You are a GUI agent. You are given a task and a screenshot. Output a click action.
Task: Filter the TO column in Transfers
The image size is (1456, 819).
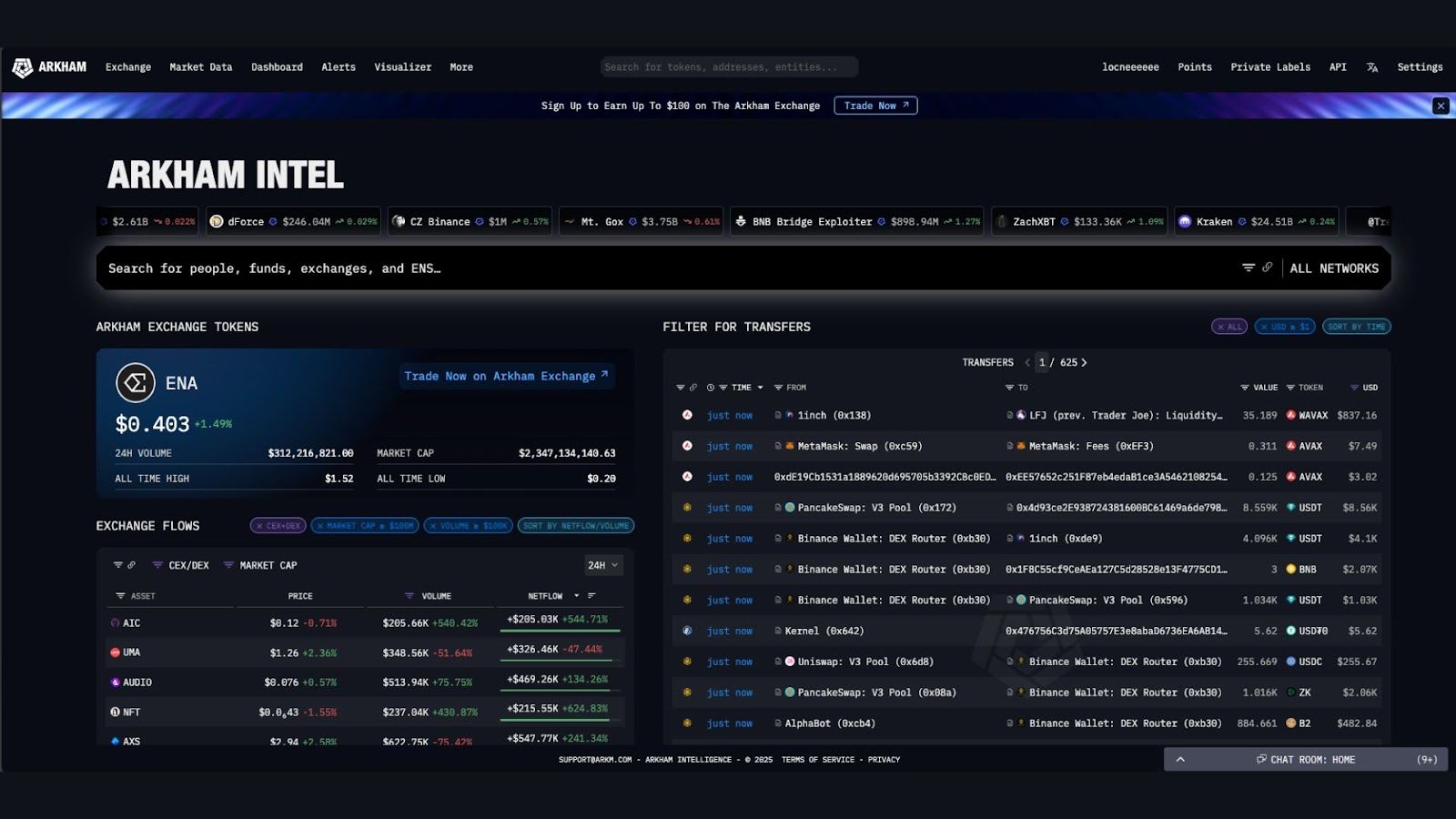point(1009,388)
